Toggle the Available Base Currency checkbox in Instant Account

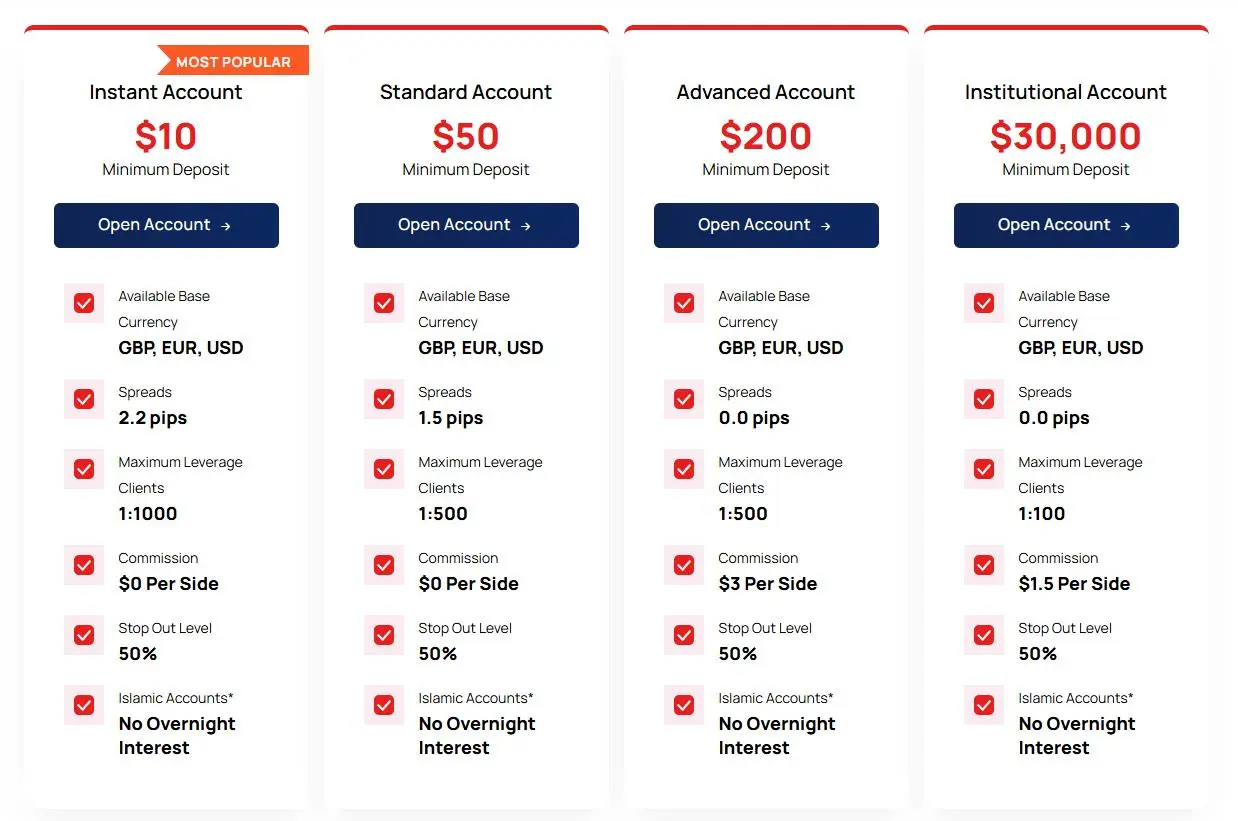[84, 303]
